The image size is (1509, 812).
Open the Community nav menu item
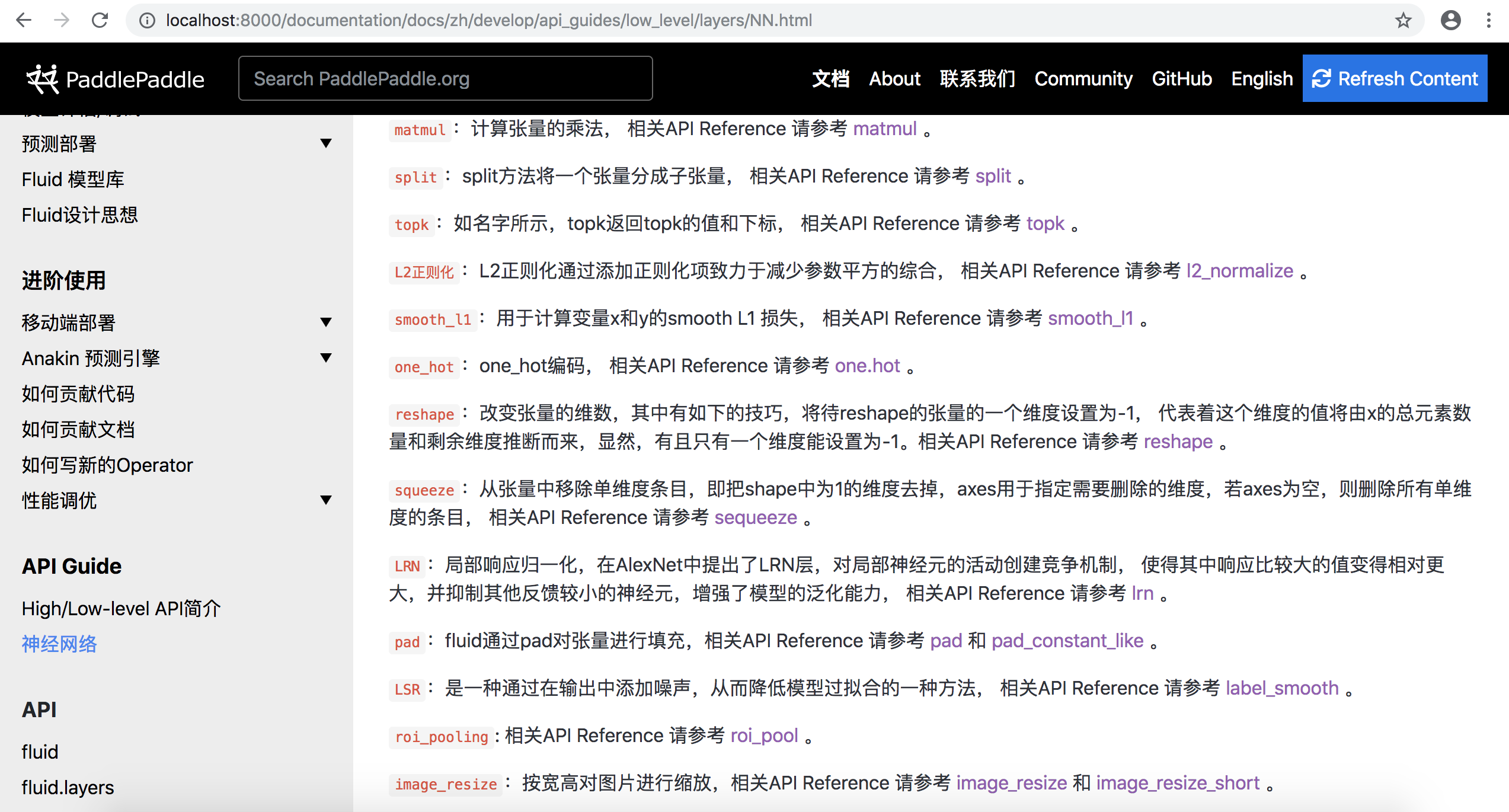pos(1083,79)
